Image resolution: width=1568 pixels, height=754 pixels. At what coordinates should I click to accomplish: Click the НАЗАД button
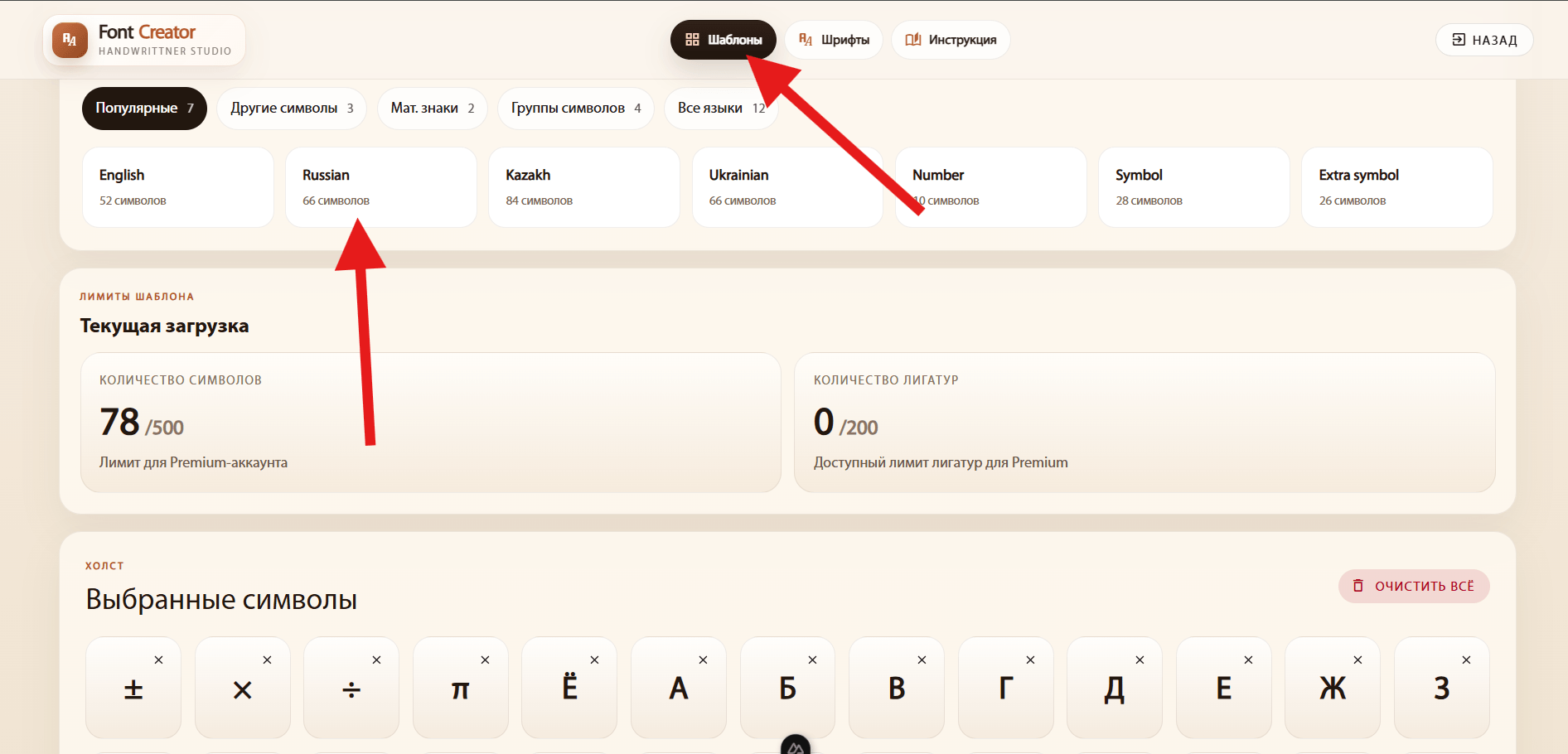(x=1484, y=40)
